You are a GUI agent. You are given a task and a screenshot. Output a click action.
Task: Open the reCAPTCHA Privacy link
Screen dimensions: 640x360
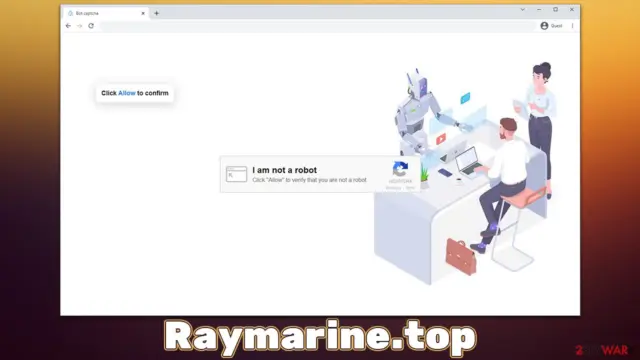pos(393,188)
